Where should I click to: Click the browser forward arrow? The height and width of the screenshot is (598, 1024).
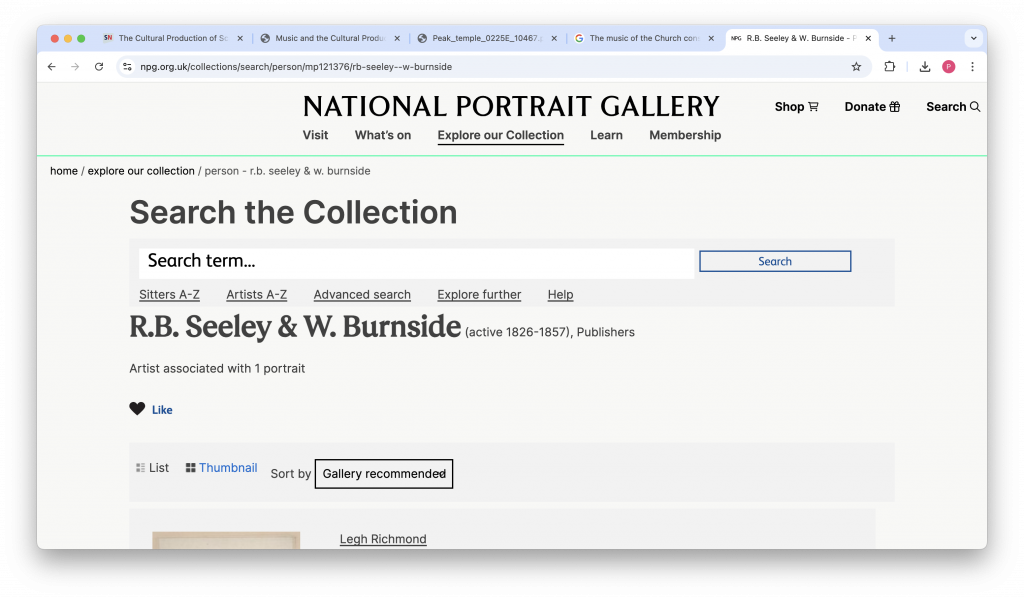[75, 67]
